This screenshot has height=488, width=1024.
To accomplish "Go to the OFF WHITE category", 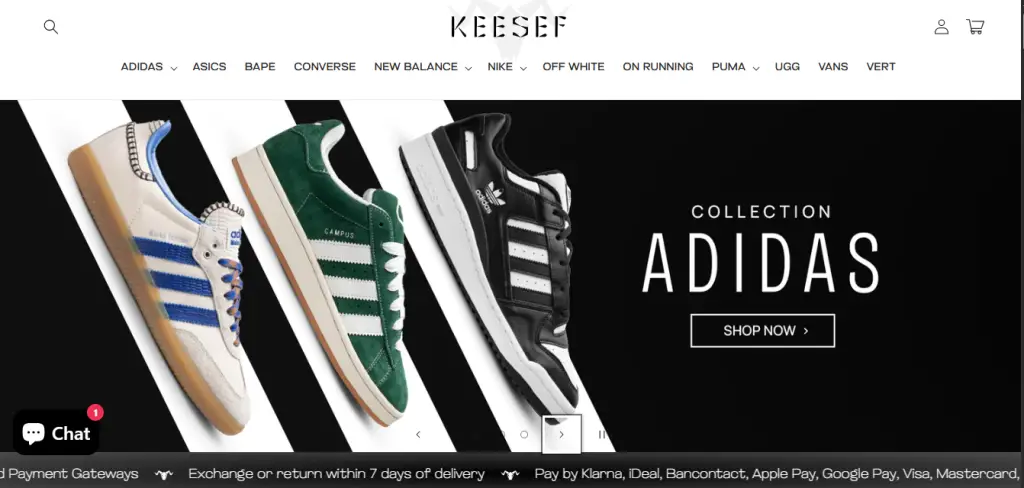I will coord(573,67).
